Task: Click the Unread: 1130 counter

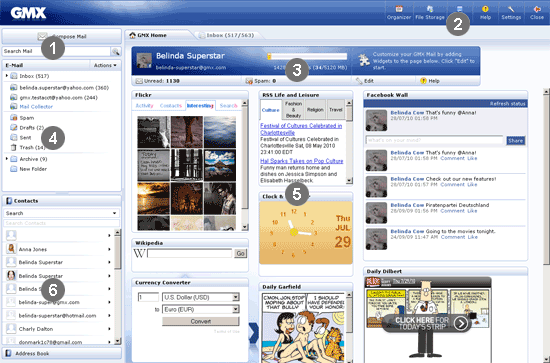Action: point(157,81)
